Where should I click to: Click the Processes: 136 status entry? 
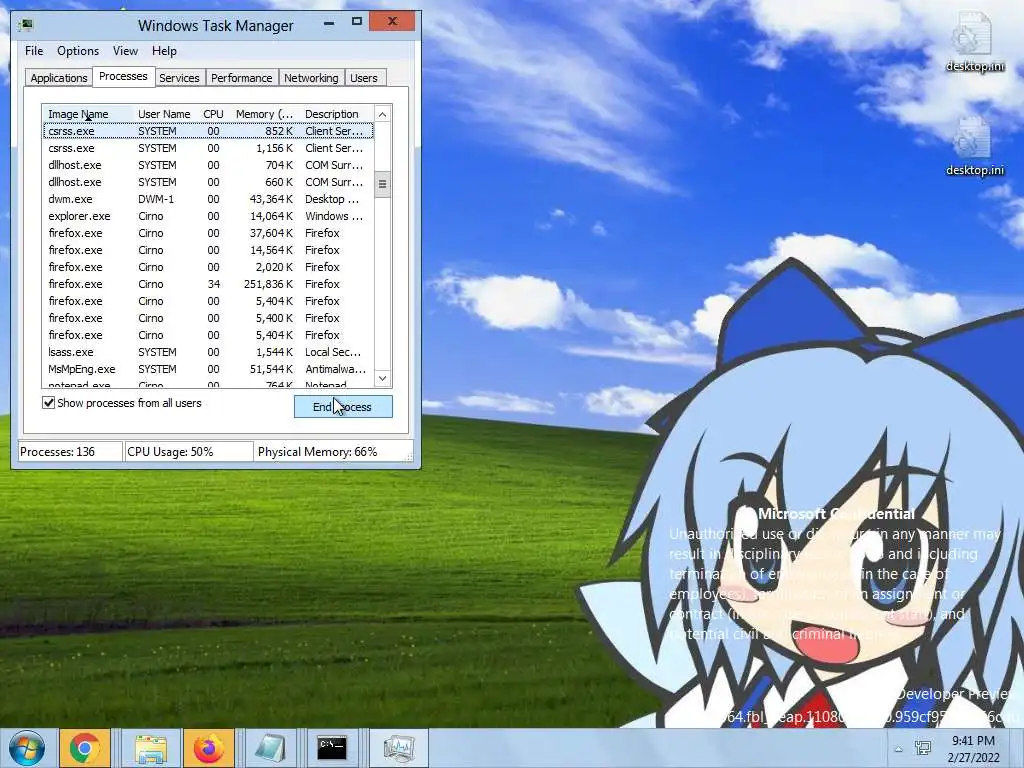click(x=70, y=452)
